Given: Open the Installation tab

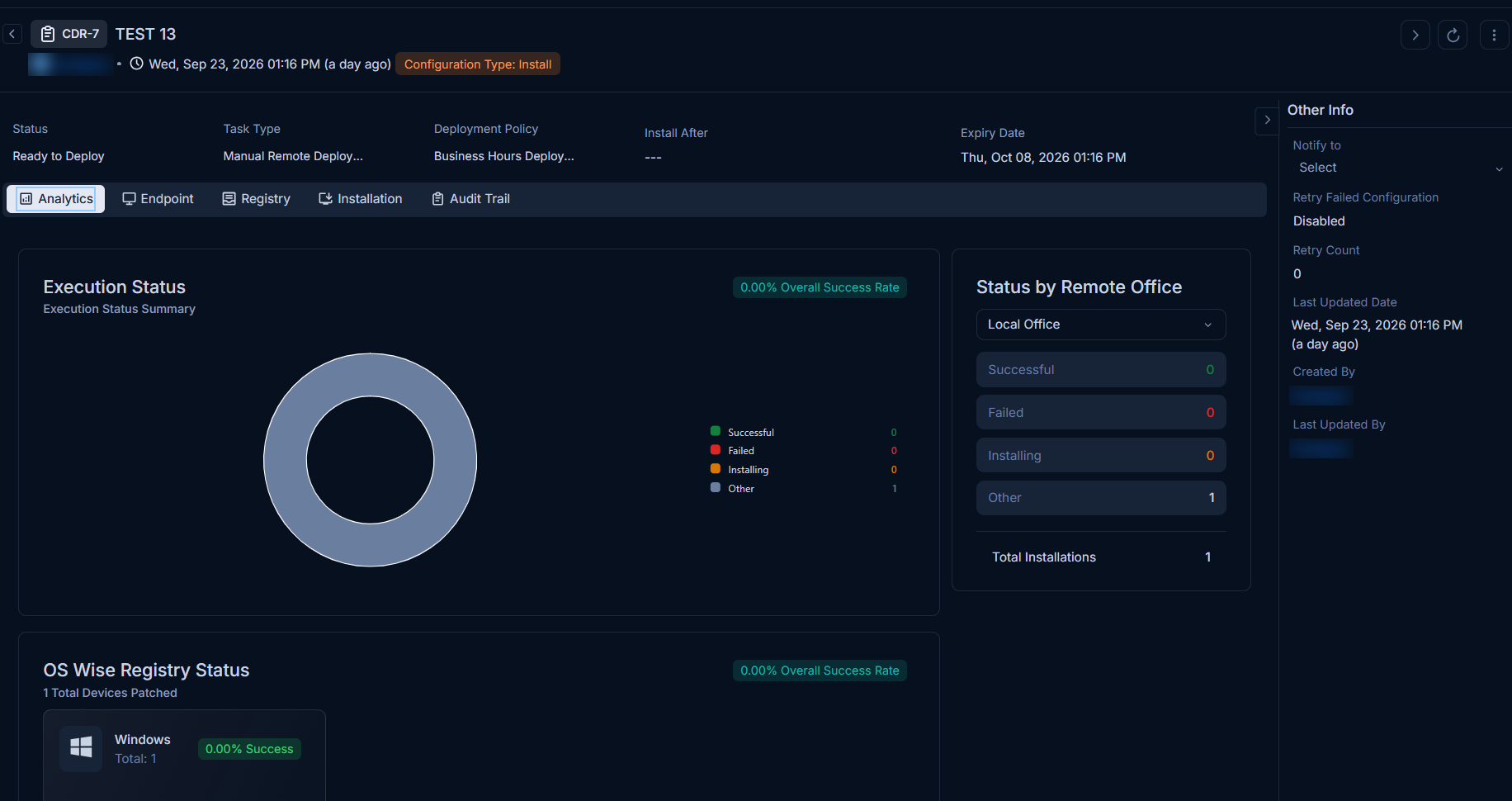Looking at the screenshot, I should (x=361, y=199).
